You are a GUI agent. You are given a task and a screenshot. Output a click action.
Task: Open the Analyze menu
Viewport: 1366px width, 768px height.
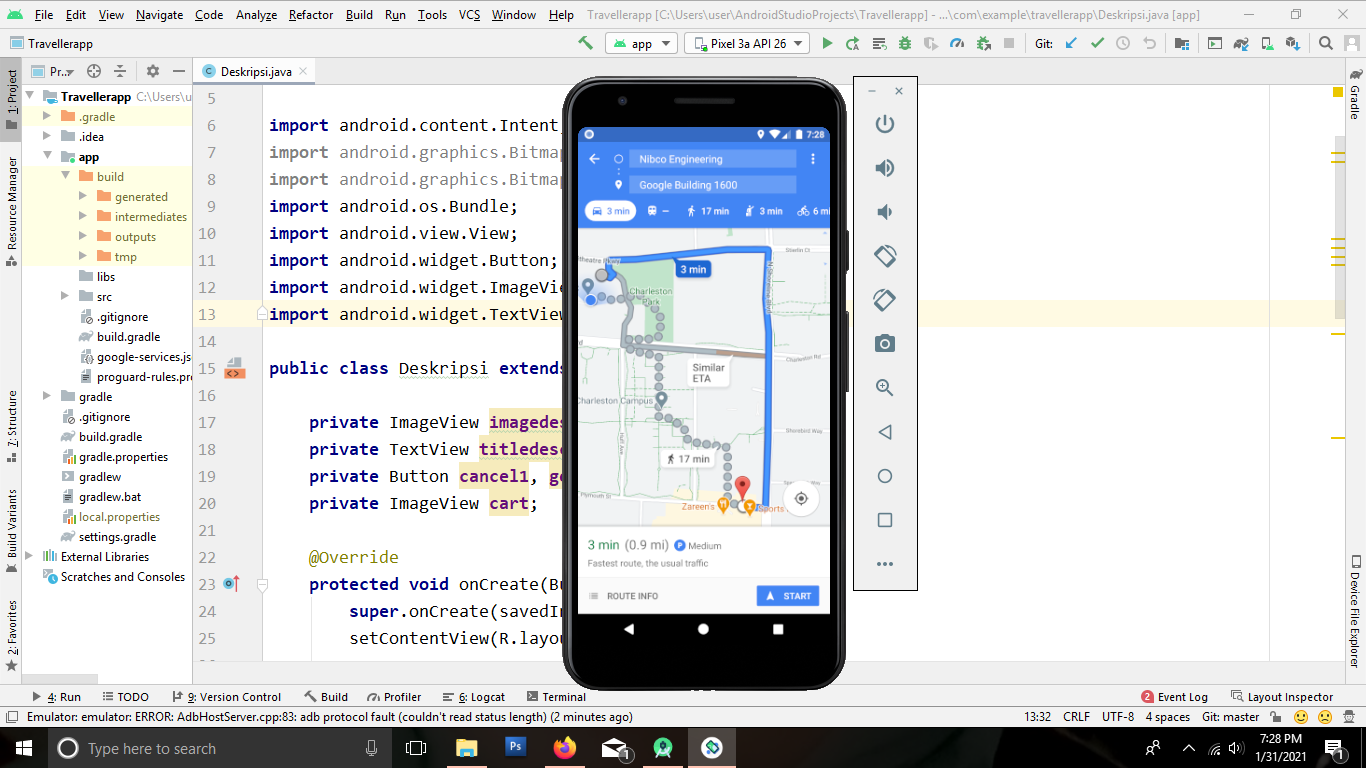pyautogui.click(x=257, y=15)
